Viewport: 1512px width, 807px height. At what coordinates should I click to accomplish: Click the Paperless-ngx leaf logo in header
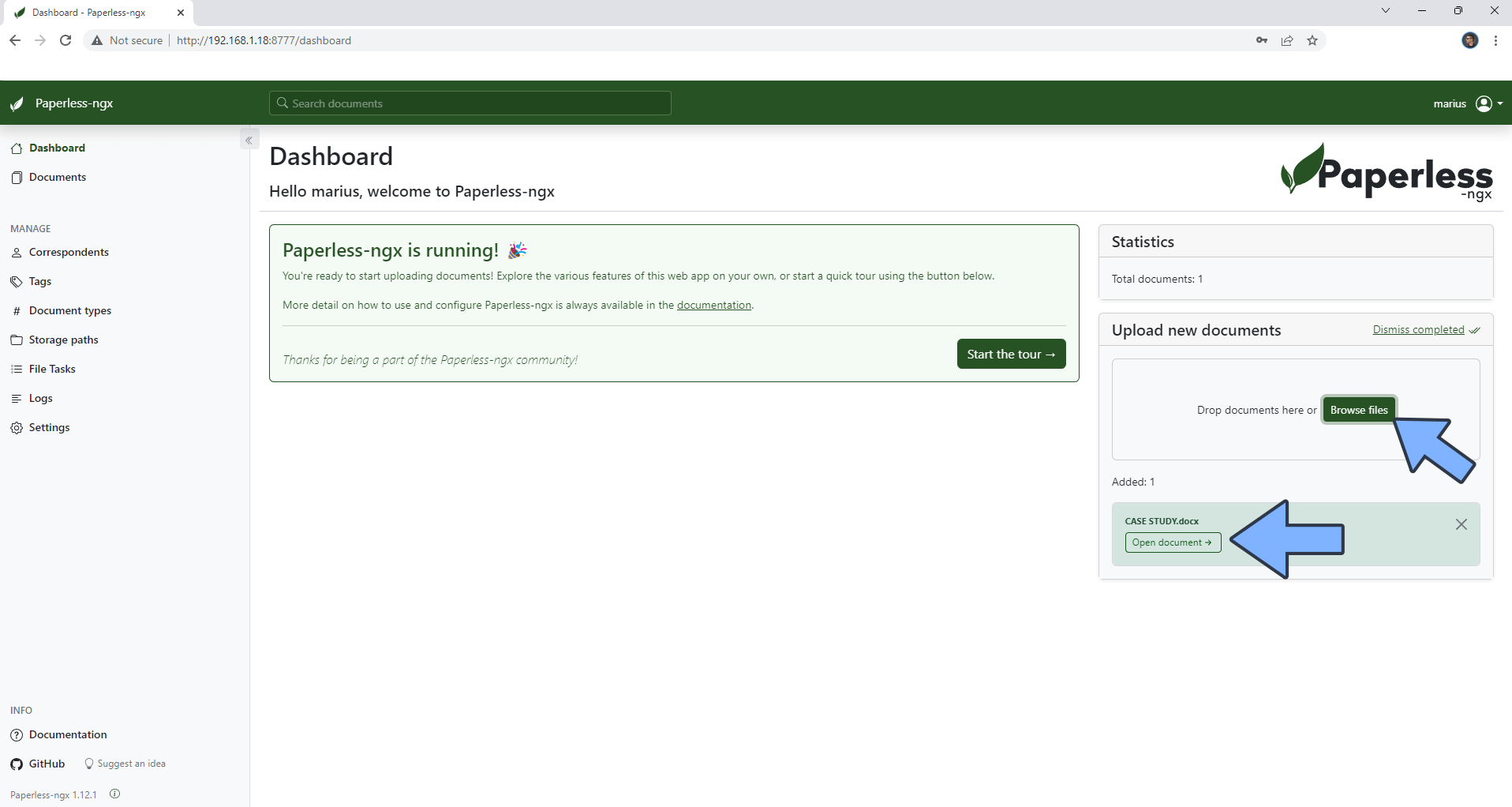click(x=17, y=103)
